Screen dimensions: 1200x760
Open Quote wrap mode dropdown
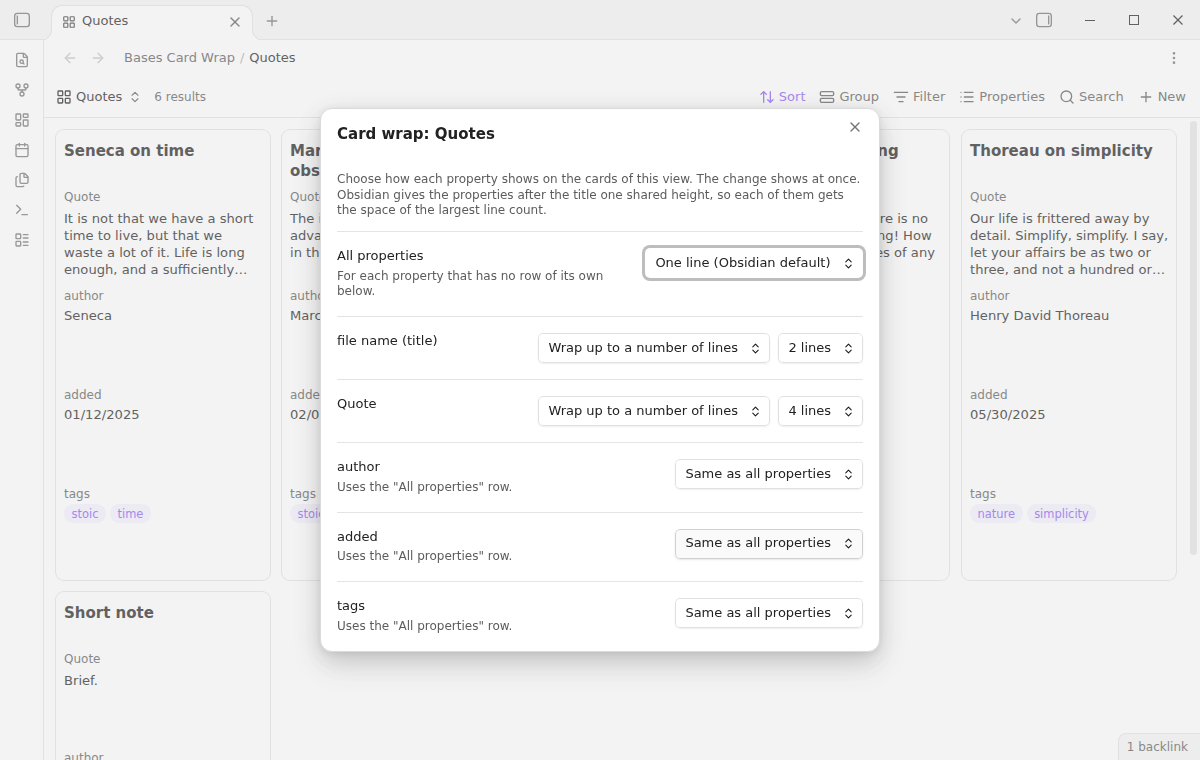click(x=654, y=411)
